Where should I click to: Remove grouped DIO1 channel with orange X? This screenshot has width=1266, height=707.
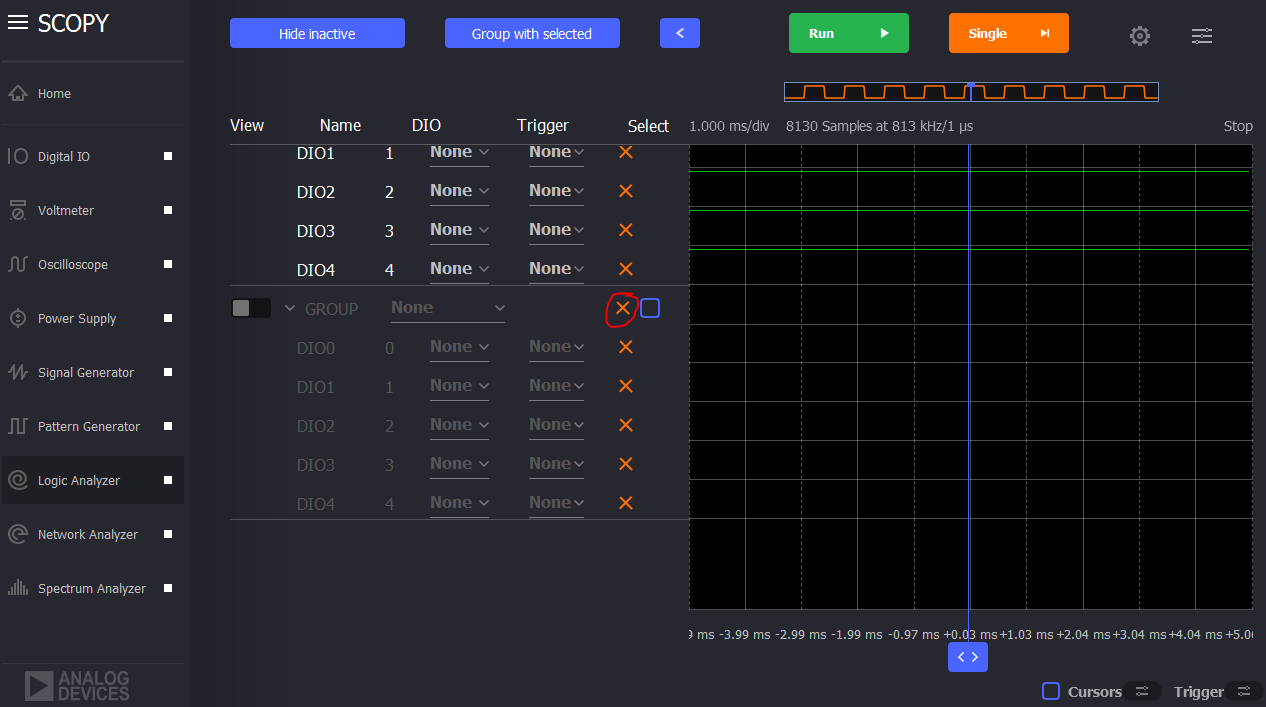pos(626,386)
